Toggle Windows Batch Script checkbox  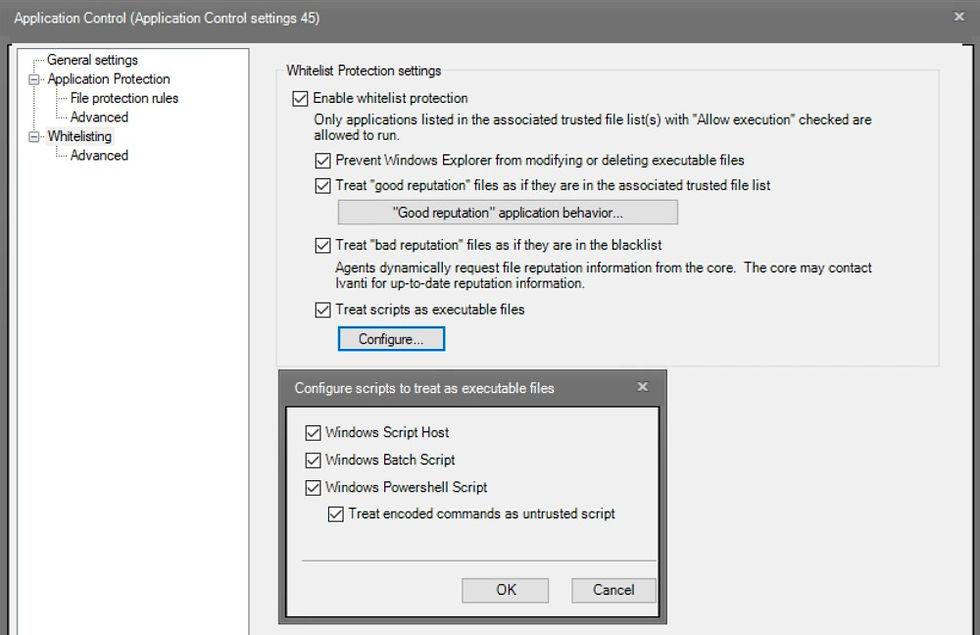[x=312, y=461]
